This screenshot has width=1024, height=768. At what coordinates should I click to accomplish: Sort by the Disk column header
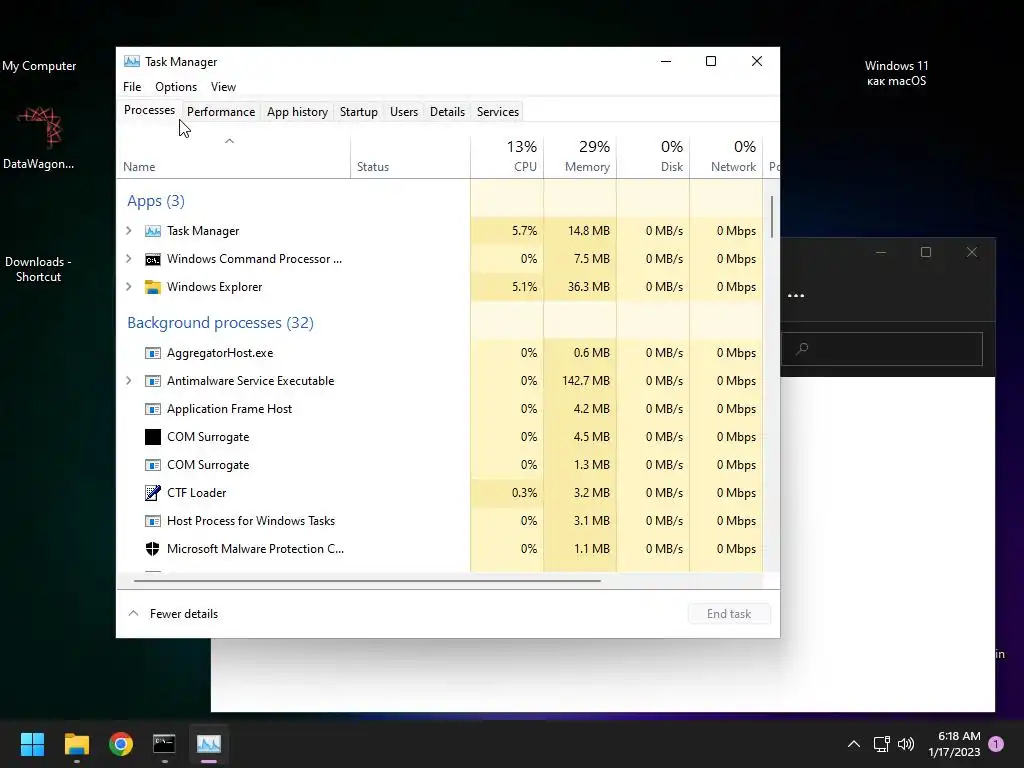tap(653, 157)
